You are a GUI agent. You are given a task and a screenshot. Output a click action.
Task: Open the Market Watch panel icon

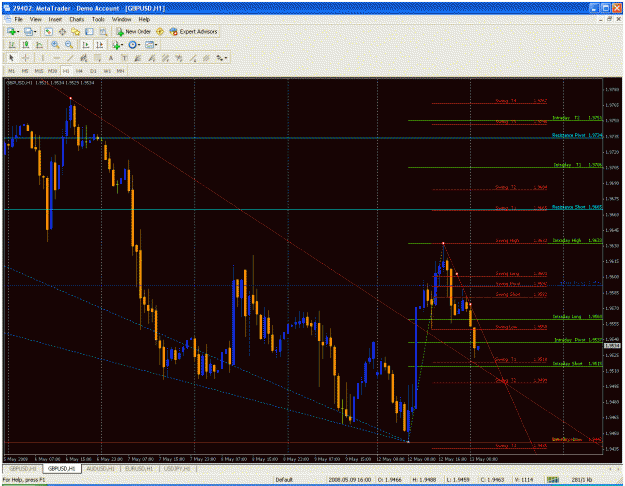pyautogui.click(x=49, y=31)
